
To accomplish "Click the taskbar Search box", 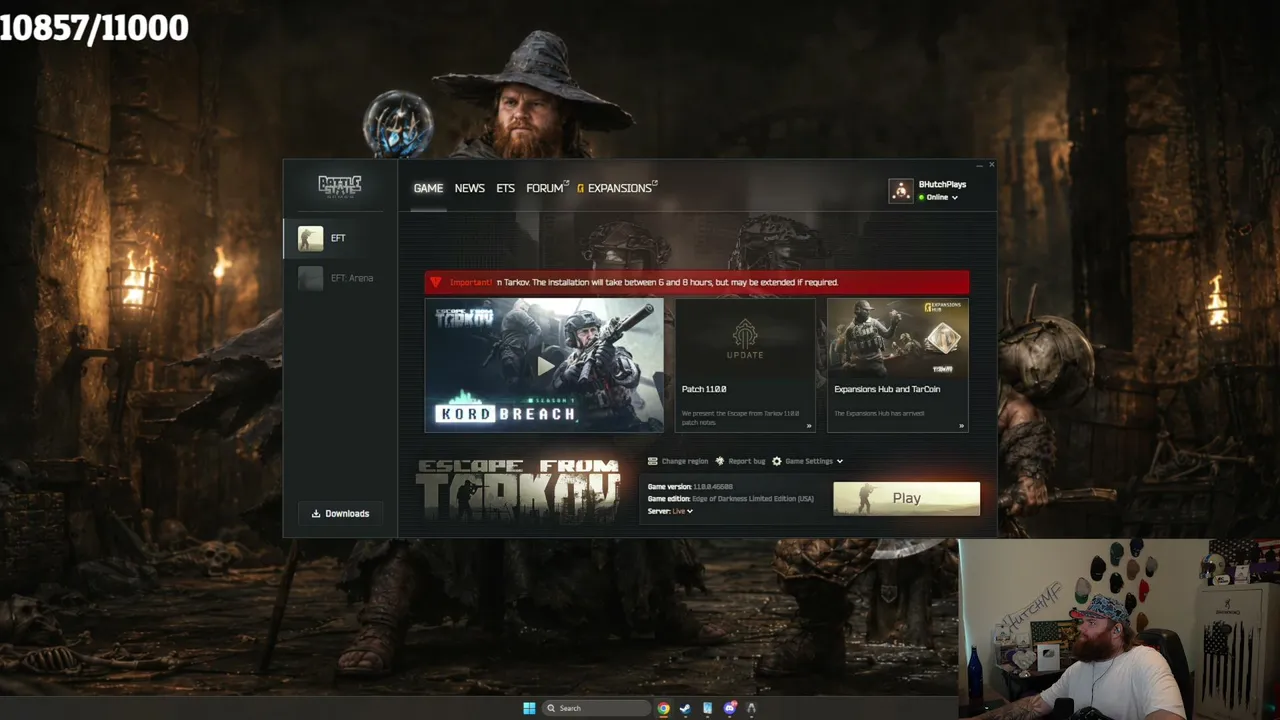I will [596, 708].
